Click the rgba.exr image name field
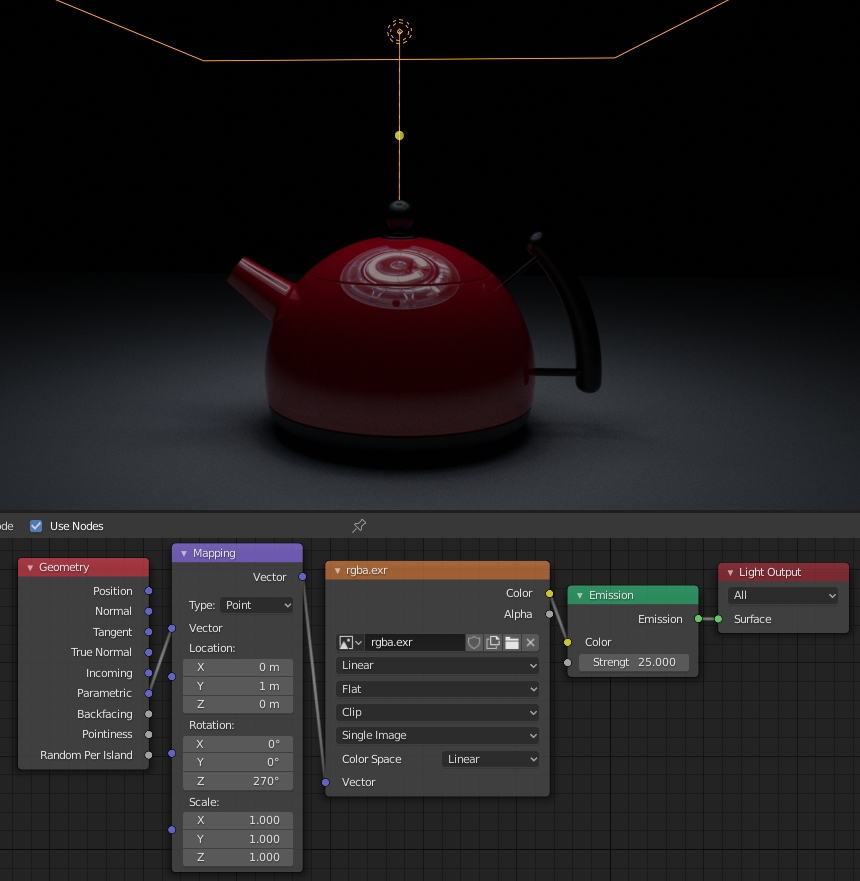The height and width of the screenshot is (881, 860). click(415, 642)
